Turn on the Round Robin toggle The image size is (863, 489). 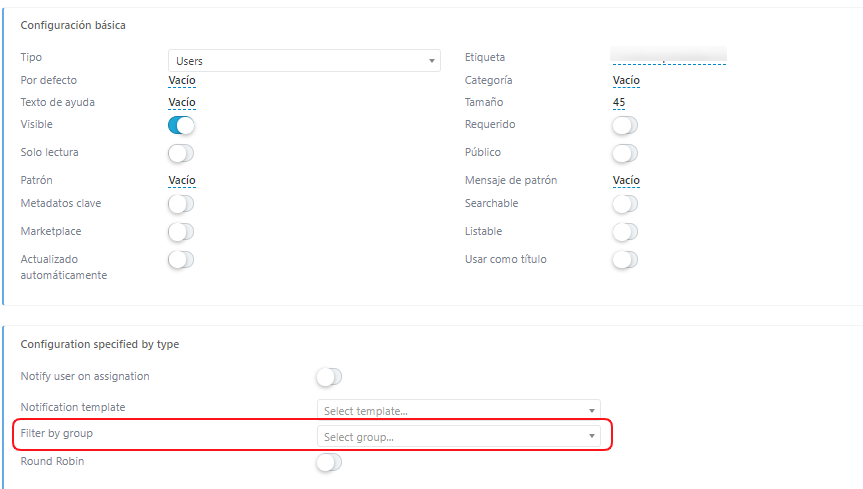coord(329,462)
